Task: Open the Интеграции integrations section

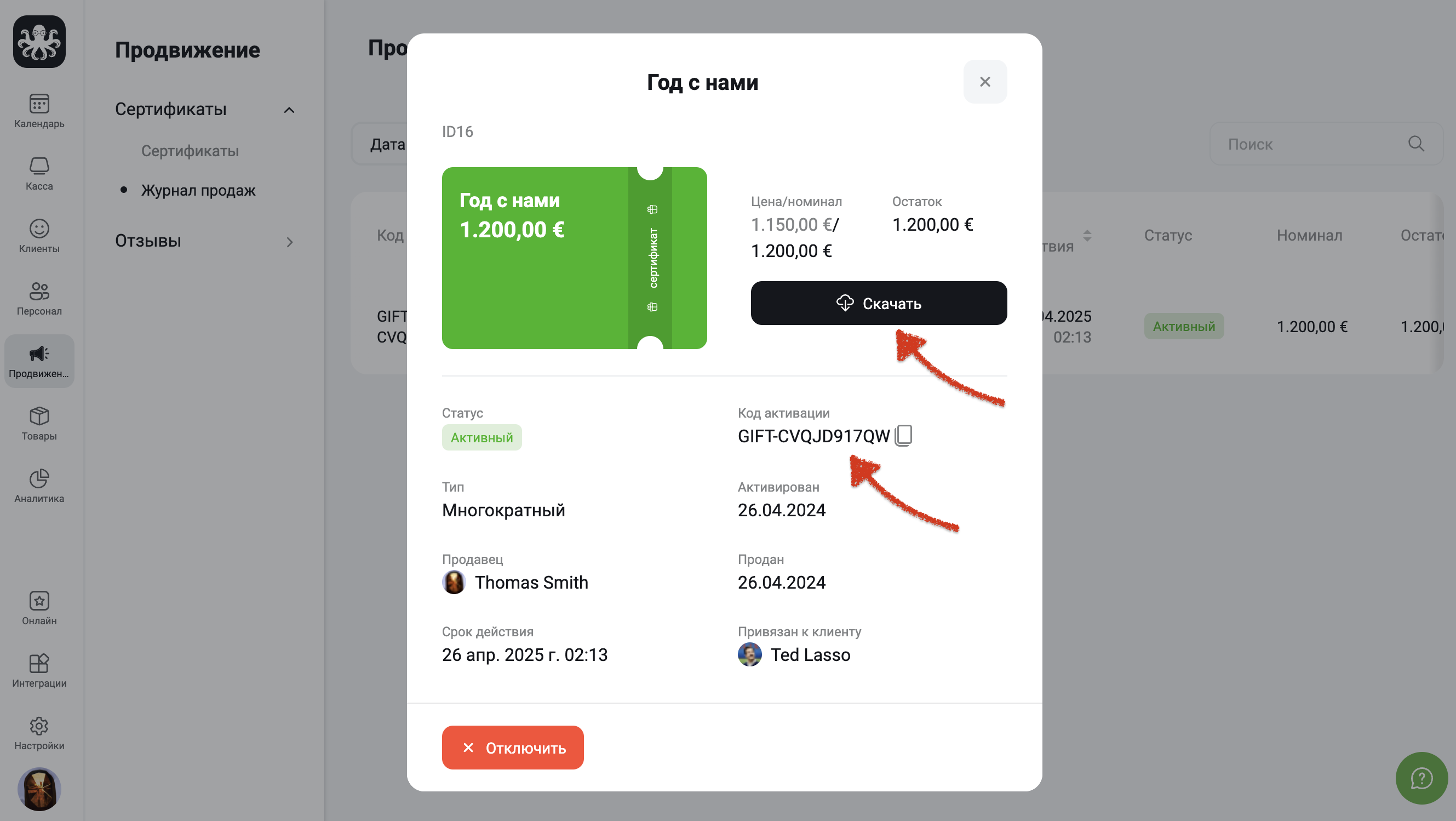Action: [x=39, y=670]
